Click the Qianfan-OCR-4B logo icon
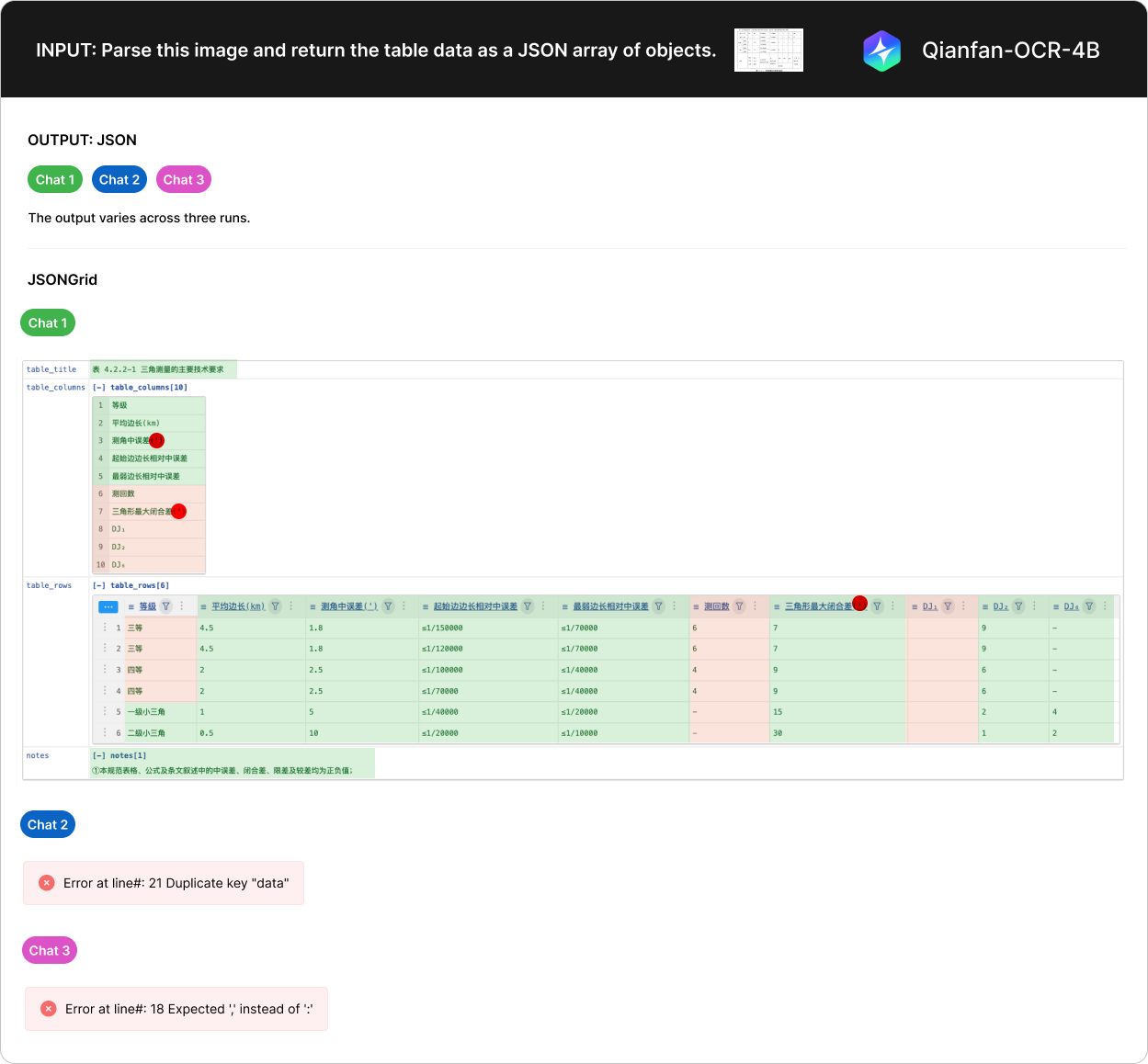 881,51
